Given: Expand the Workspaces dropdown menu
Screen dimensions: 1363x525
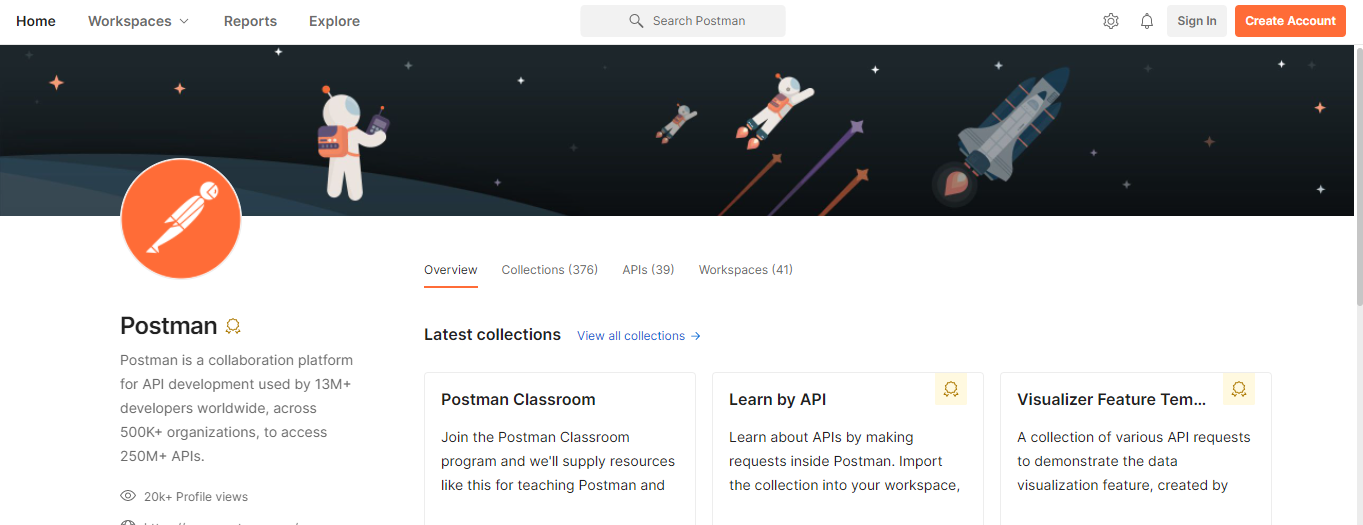Looking at the screenshot, I should click(x=138, y=21).
